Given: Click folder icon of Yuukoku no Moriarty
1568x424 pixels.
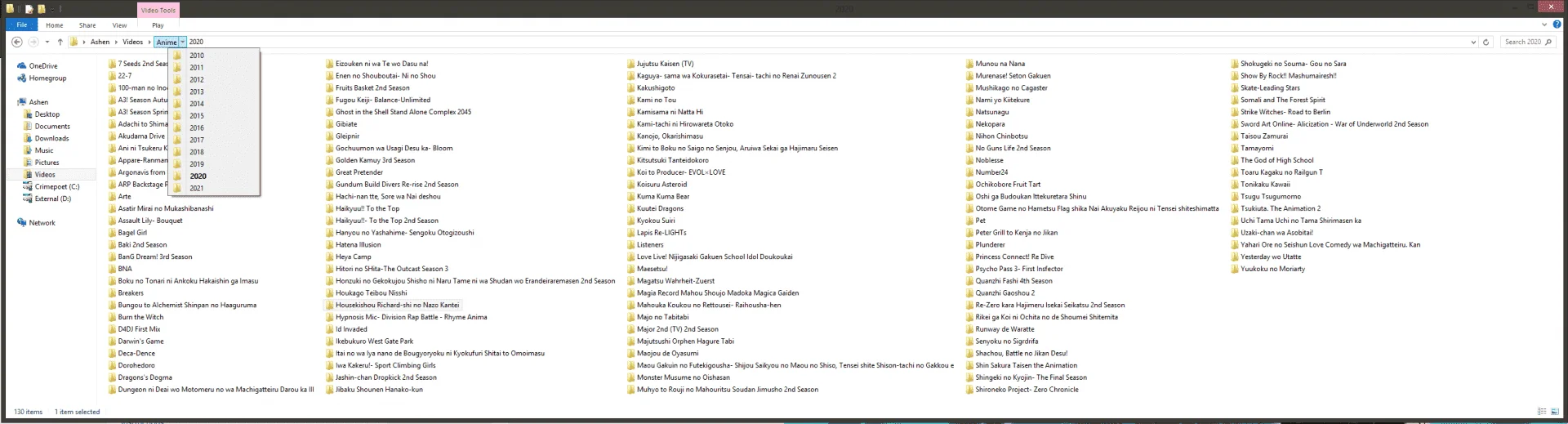Looking at the screenshot, I should [x=1235, y=269].
